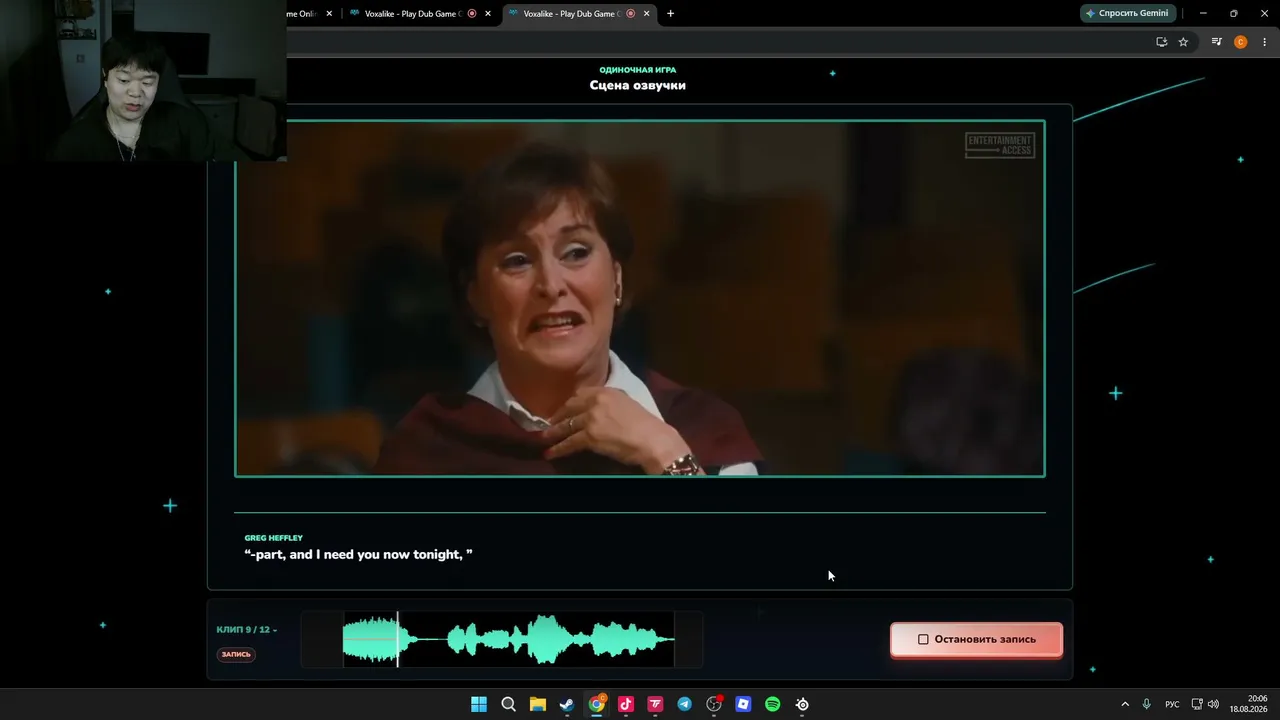Open the install app icon in address bar
1280x720 pixels.
click(x=1161, y=42)
